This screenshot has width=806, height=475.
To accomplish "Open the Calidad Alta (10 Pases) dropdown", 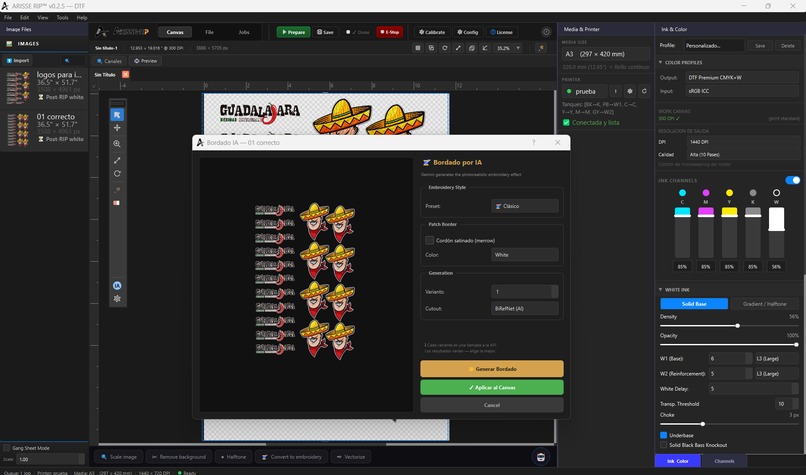I will [743, 154].
